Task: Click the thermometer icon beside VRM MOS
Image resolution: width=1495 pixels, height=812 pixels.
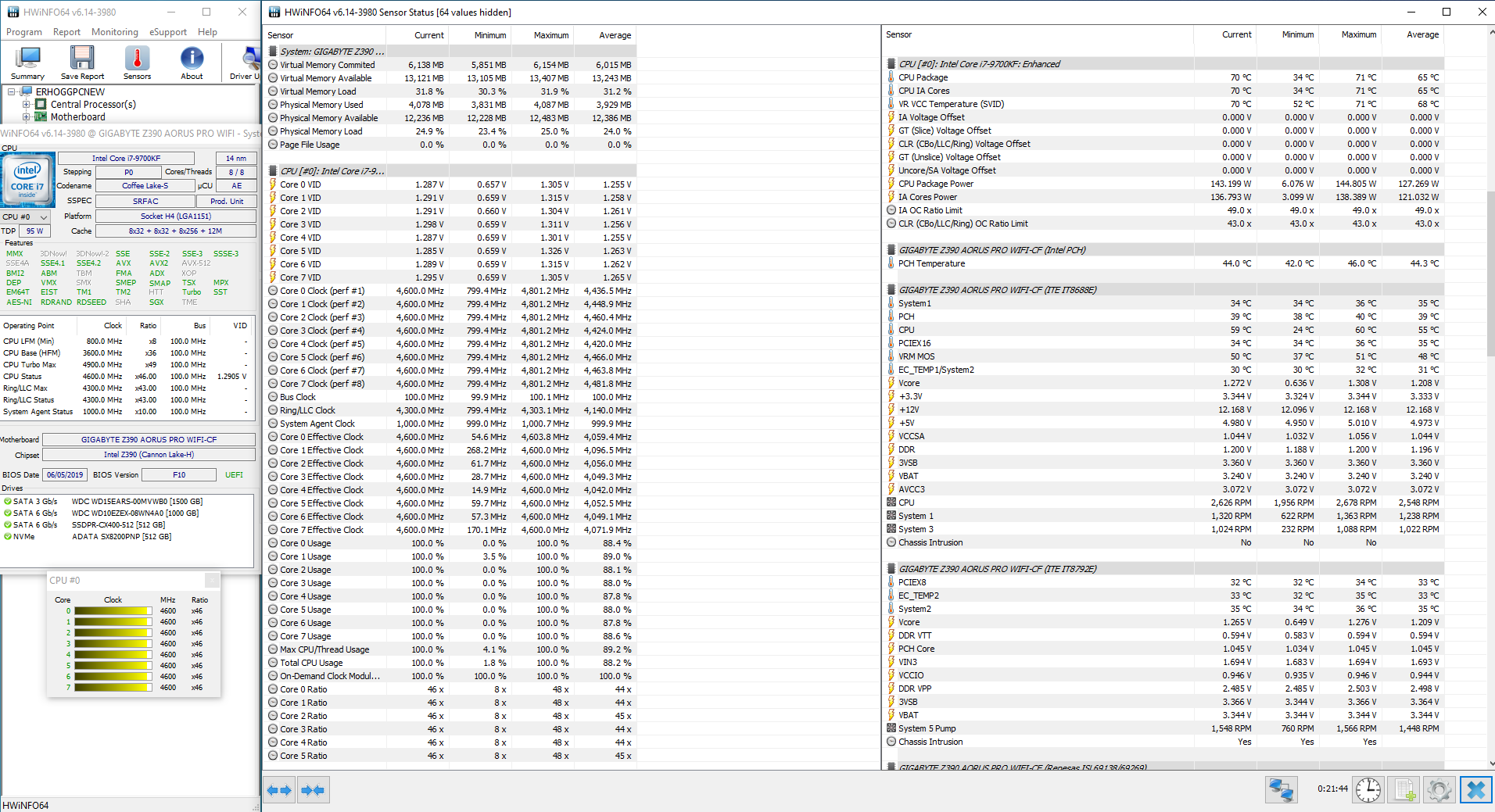Action: [x=891, y=356]
